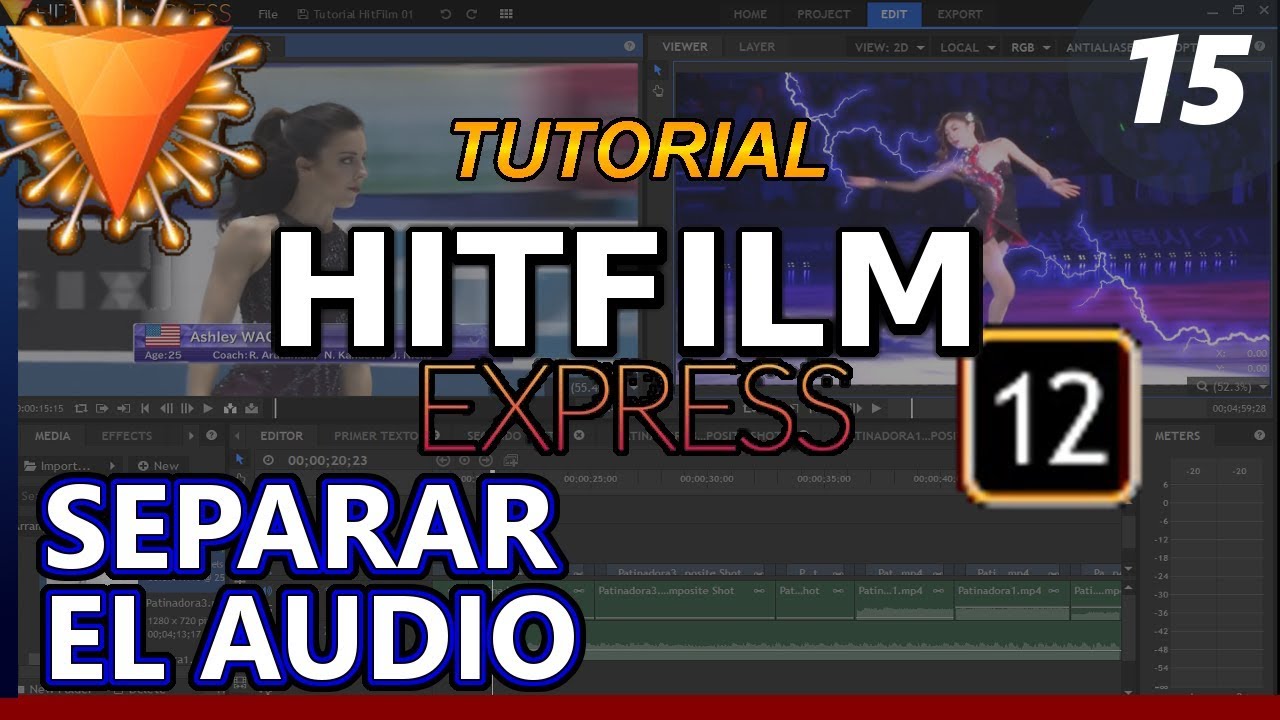Click the video track scroll-down arrow

[x=1128, y=569]
